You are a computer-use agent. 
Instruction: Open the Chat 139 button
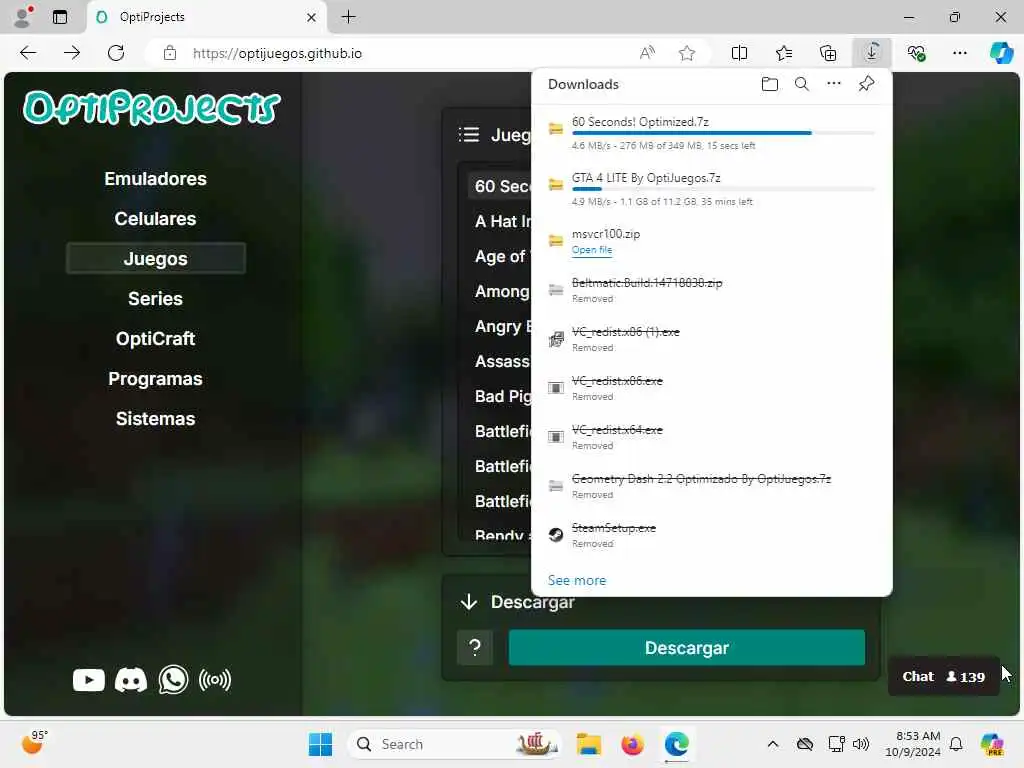tap(943, 677)
